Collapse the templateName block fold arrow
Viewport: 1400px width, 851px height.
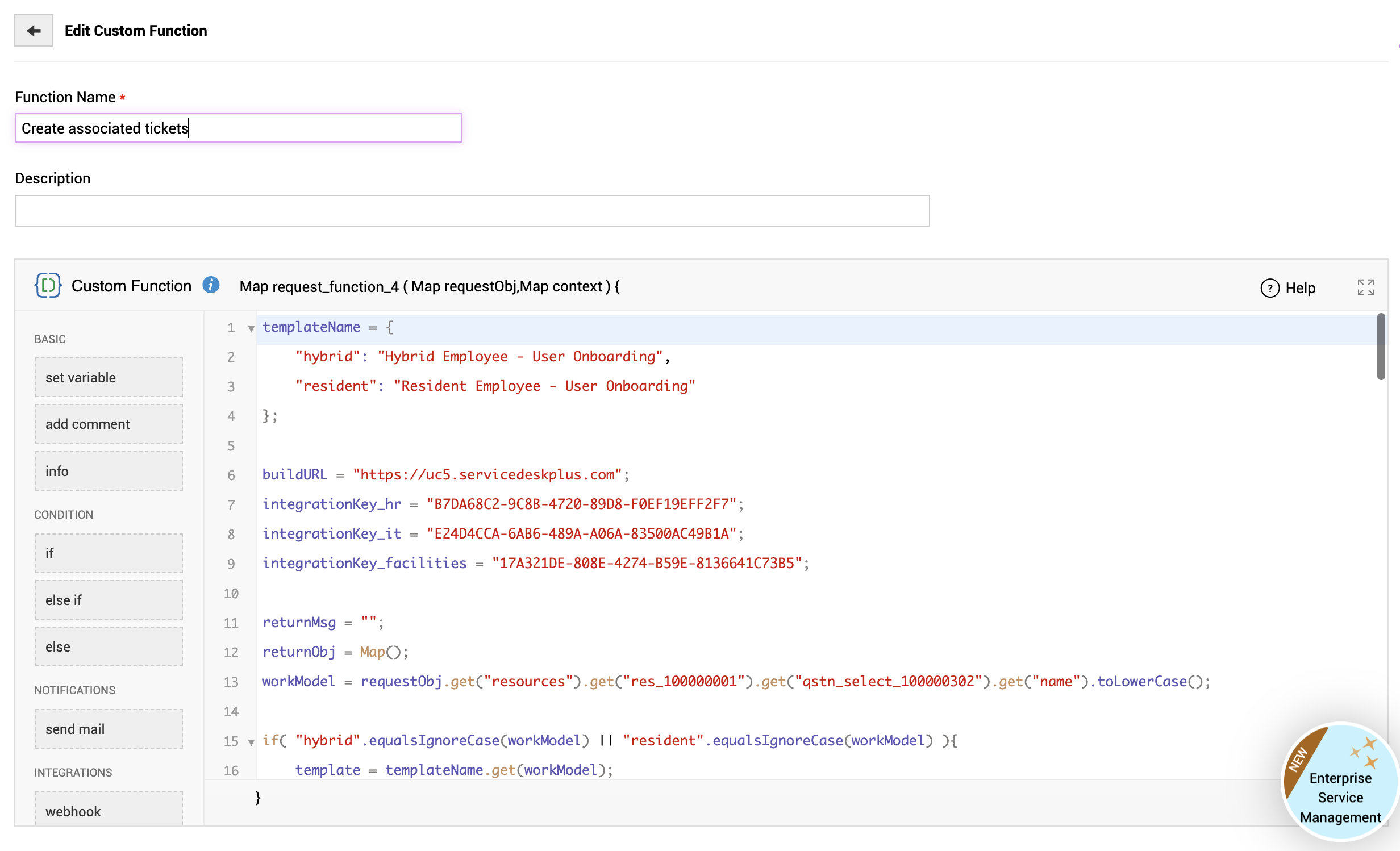(251, 328)
